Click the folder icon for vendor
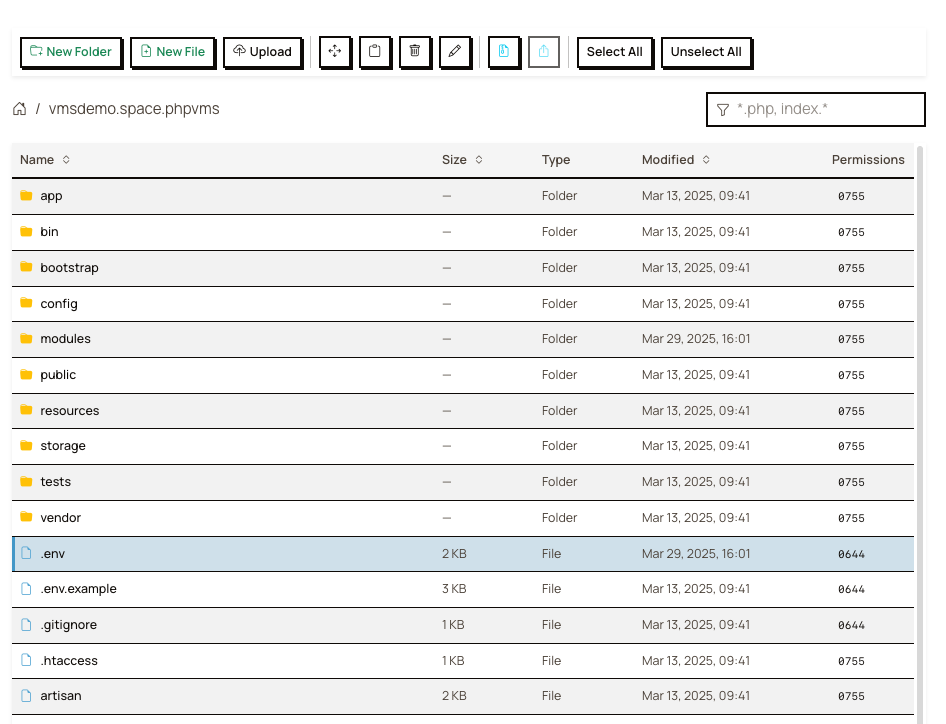This screenshot has width=946, height=724. click(26, 517)
